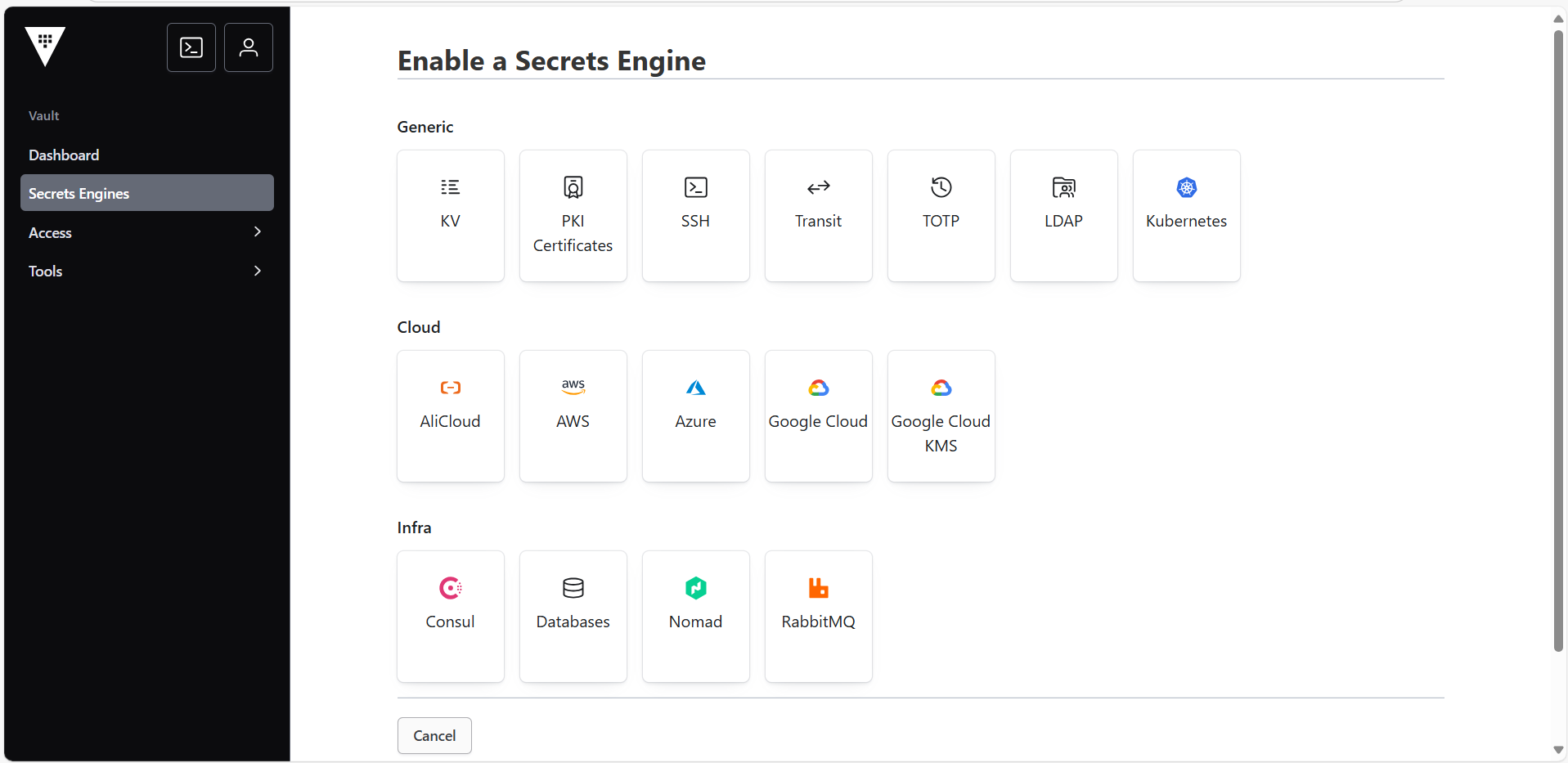The image size is (1568, 763).
Task: Click the Google Cloud KMS label
Action: pos(941,433)
